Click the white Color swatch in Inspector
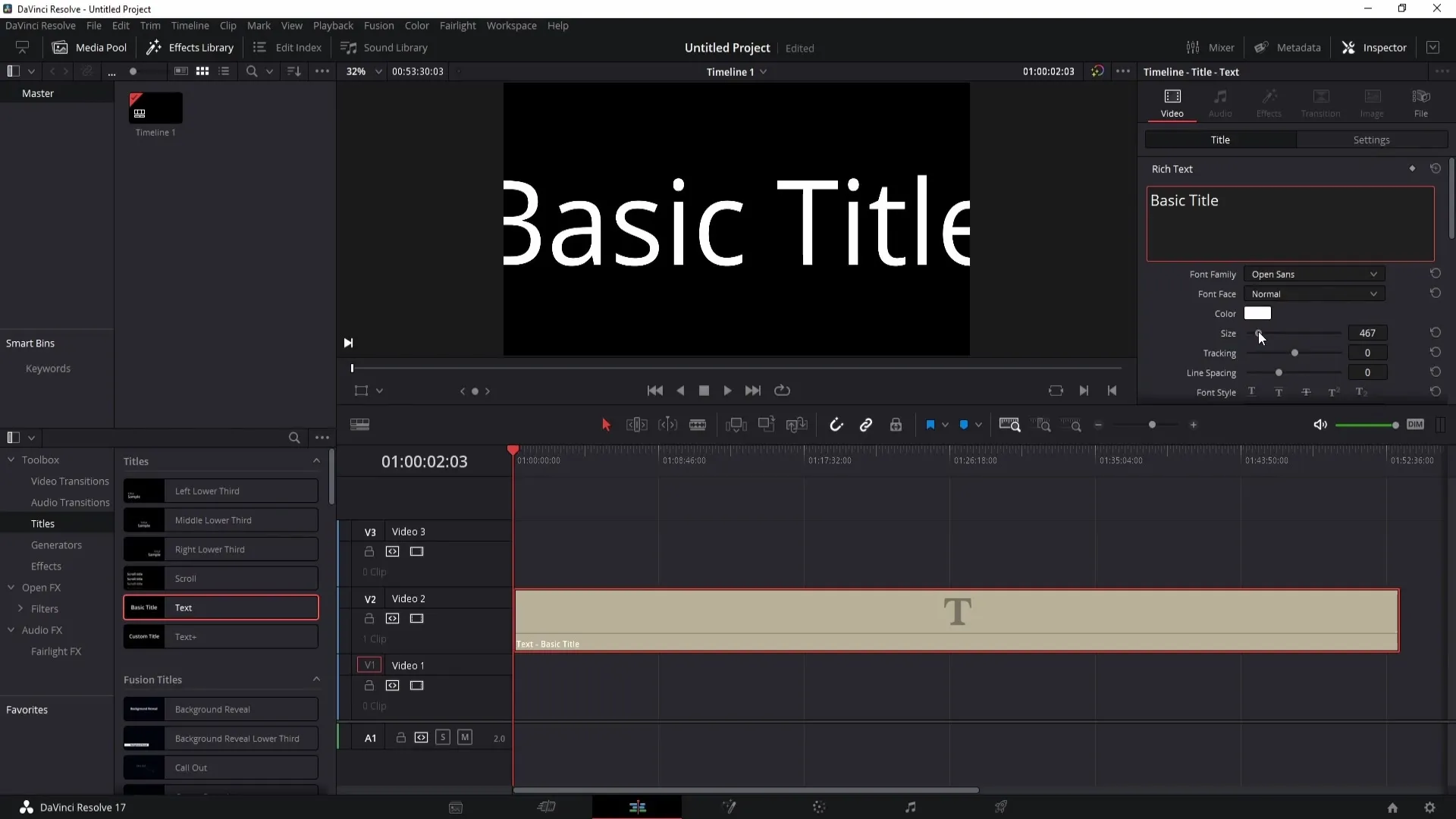Screen dimensions: 1456x819 [1258, 313]
